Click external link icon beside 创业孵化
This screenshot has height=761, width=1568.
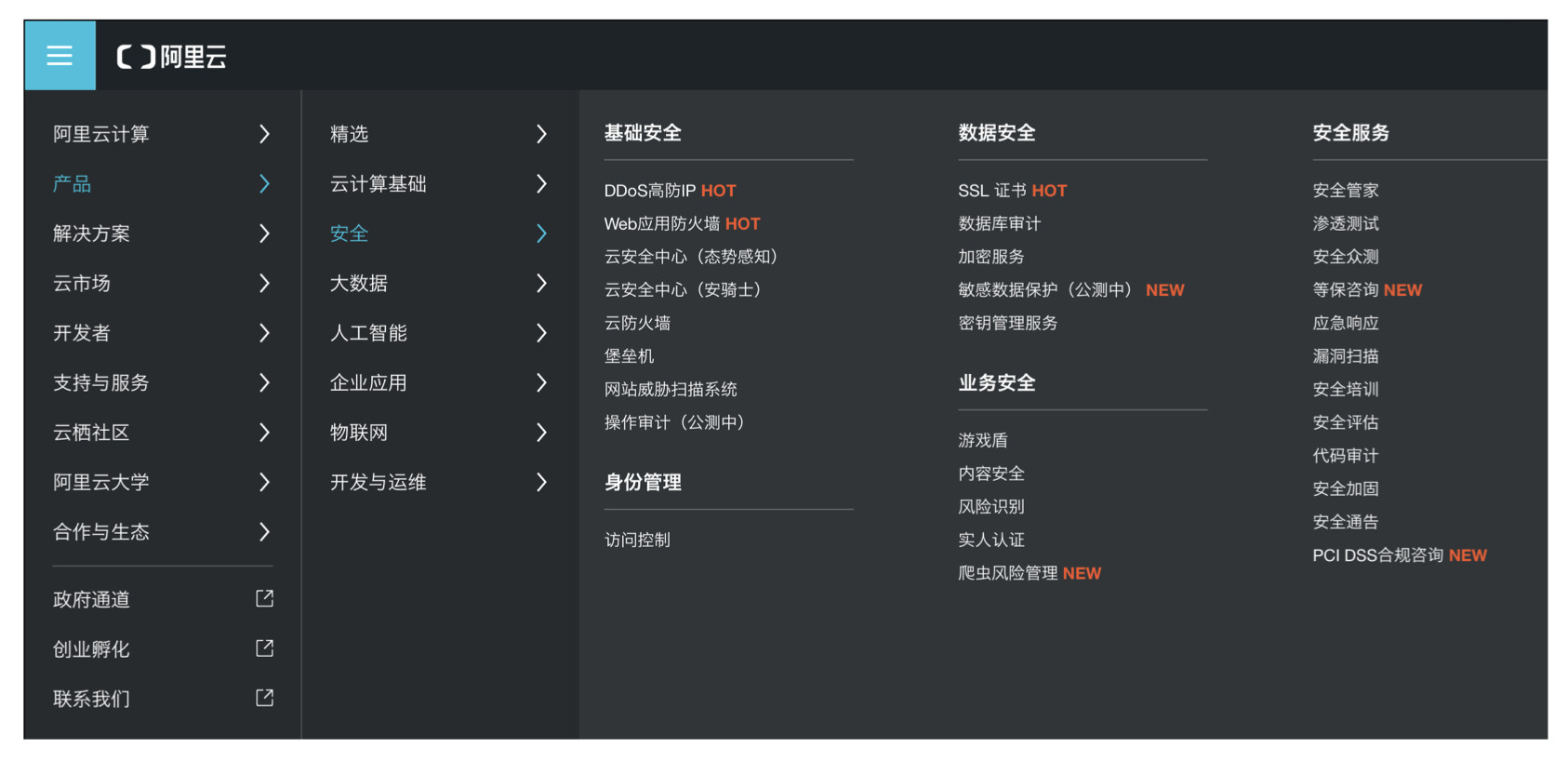tap(264, 648)
